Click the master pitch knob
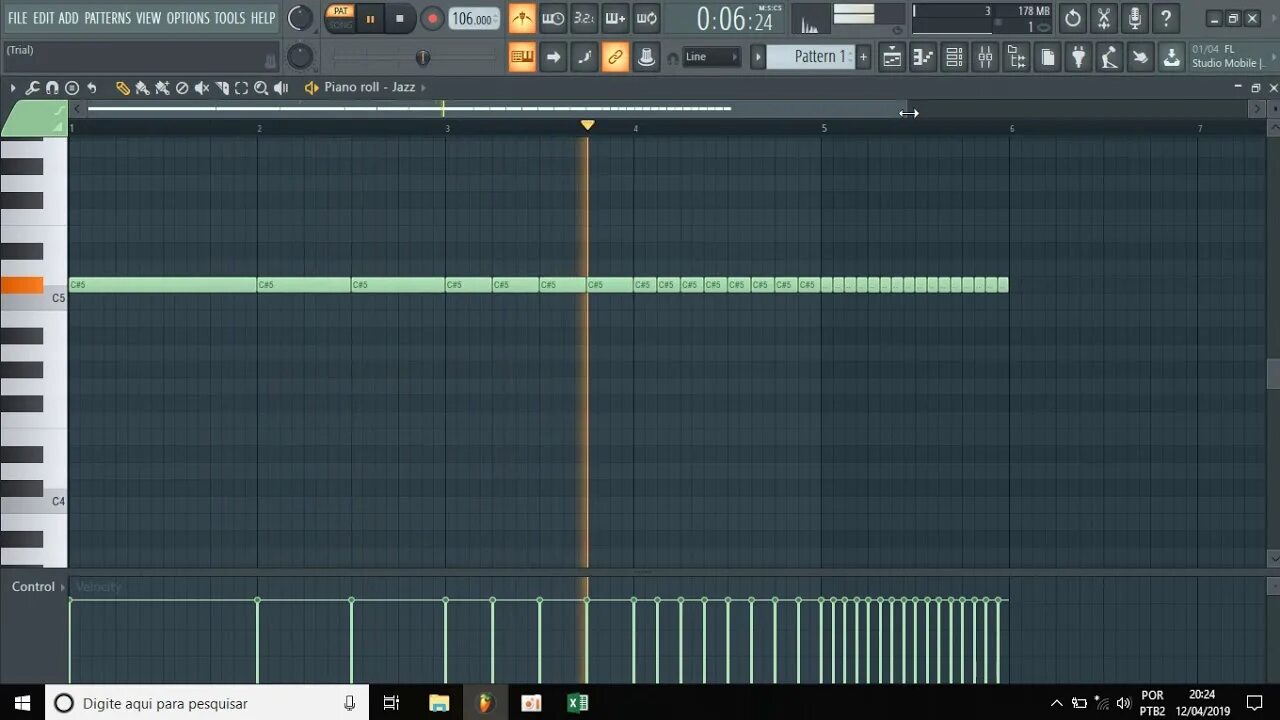The image size is (1280, 720). tap(300, 57)
